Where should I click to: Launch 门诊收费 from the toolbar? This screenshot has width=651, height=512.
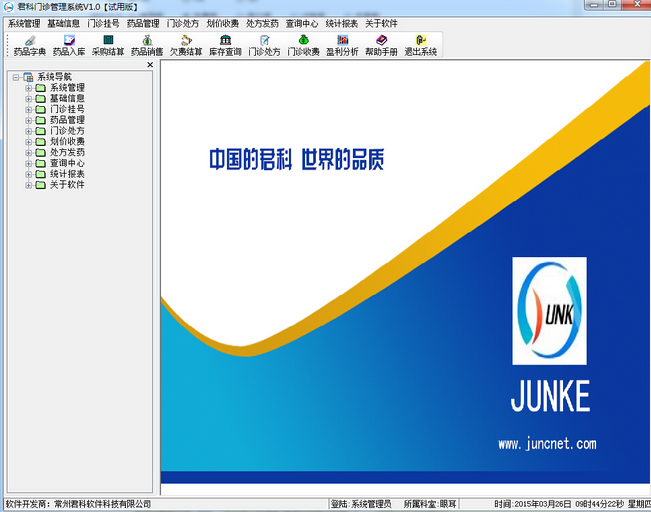303,45
